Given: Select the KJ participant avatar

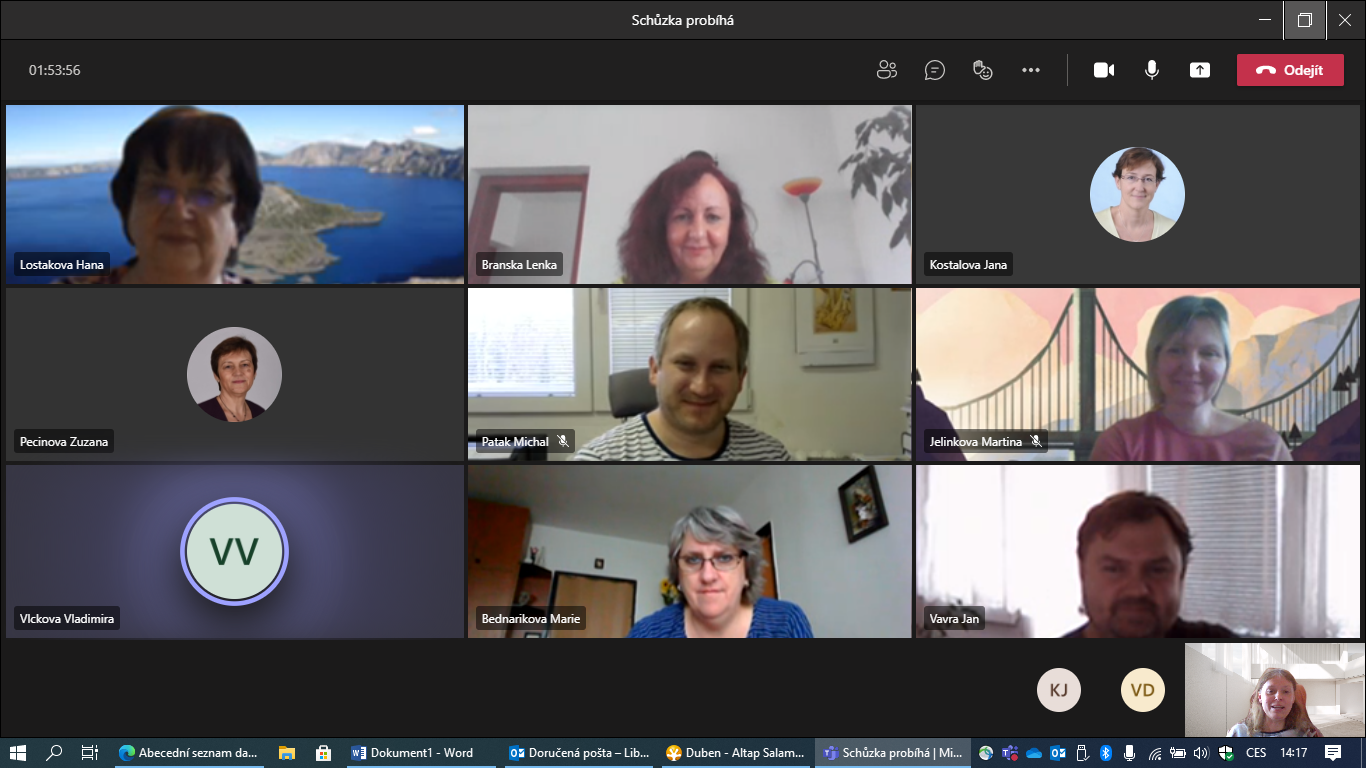Looking at the screenshot, I should [1059, 690].
